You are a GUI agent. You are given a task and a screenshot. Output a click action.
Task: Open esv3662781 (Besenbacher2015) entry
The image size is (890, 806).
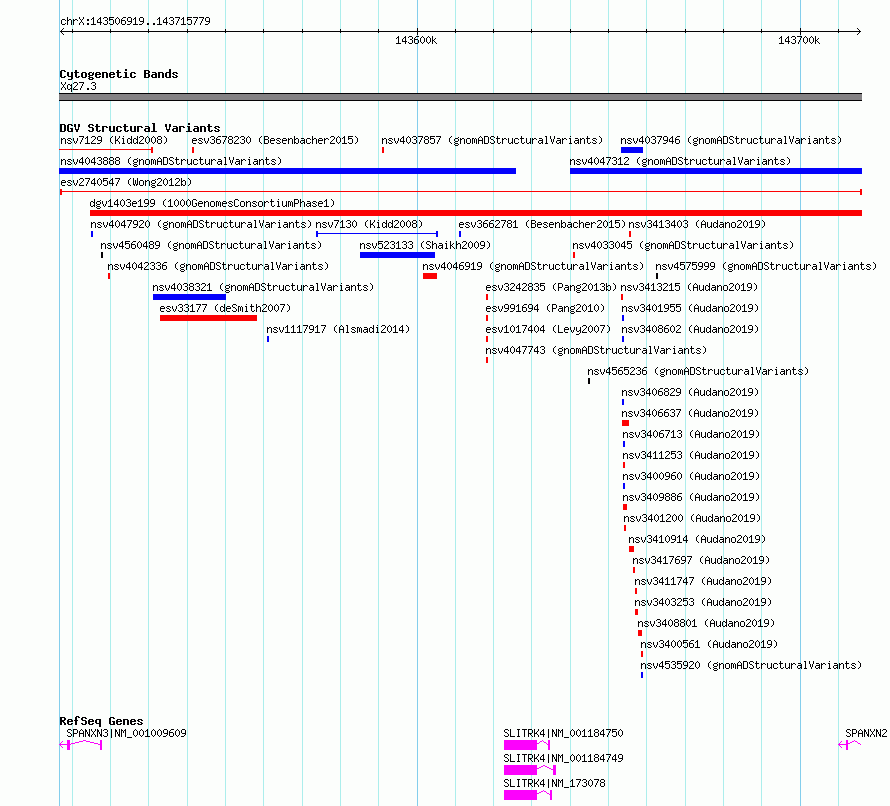point(542,224)
